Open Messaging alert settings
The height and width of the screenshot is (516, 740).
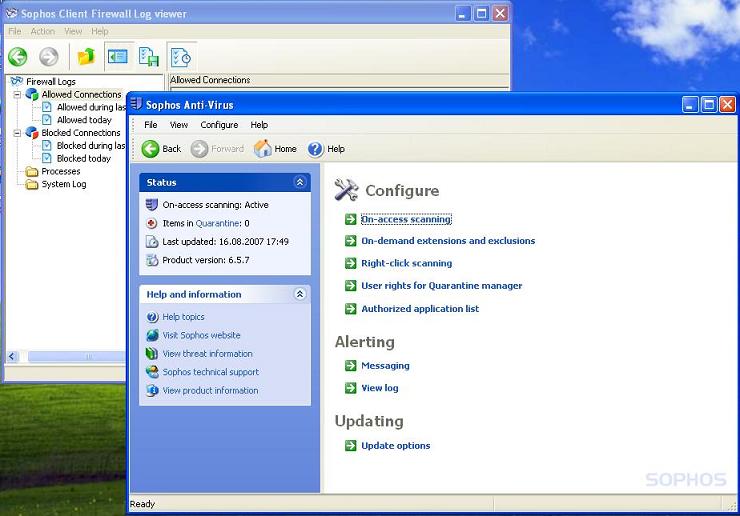click(385, 365)
